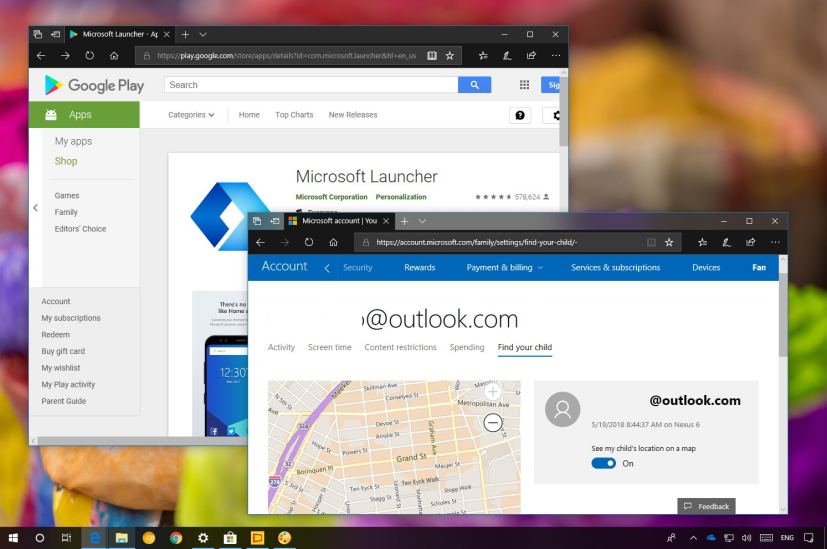Open Redeem in Google Play sidebar
827x549 pixels.
[x=55, y=335]
